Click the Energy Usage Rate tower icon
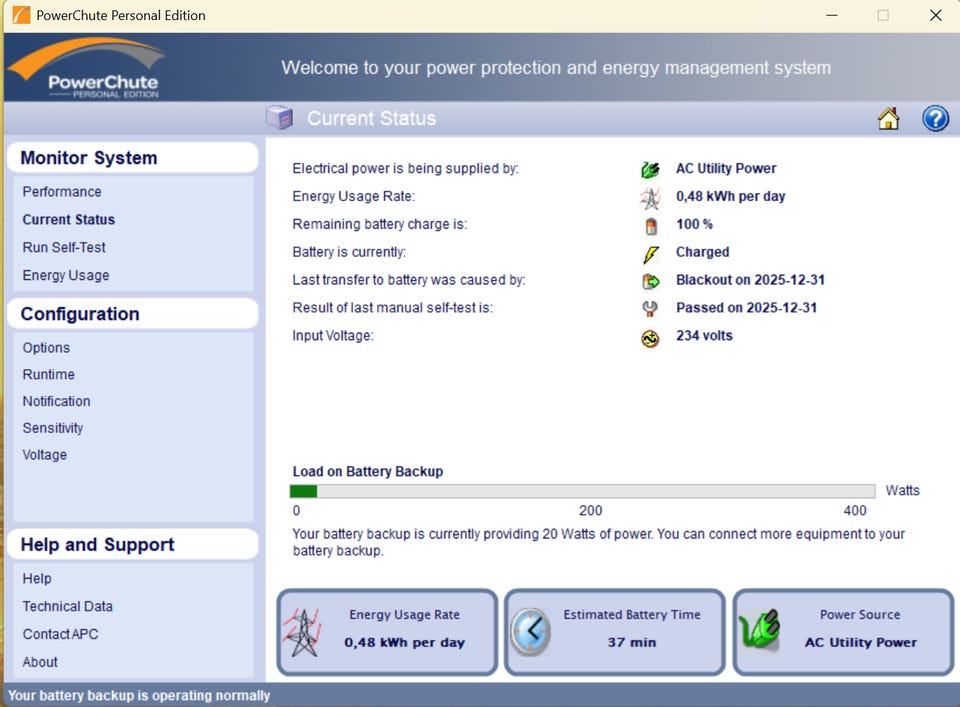 pyautogui.click(x=650, y=197)
